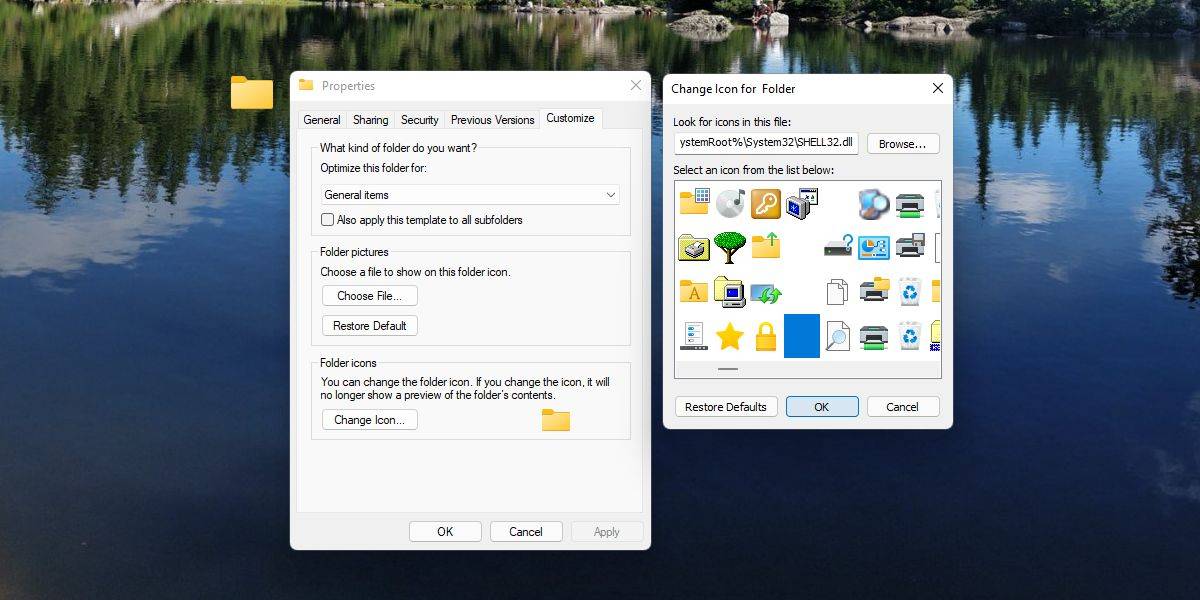Pick the orange key icon
Screen dimensions: 1200x600
[x=766, y=203]
